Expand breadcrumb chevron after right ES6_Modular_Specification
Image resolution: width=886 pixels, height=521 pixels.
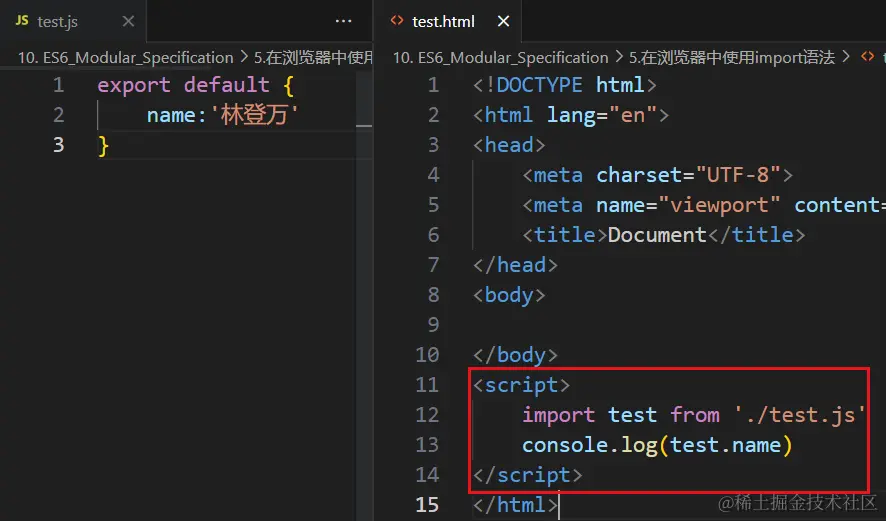(619, 57)
